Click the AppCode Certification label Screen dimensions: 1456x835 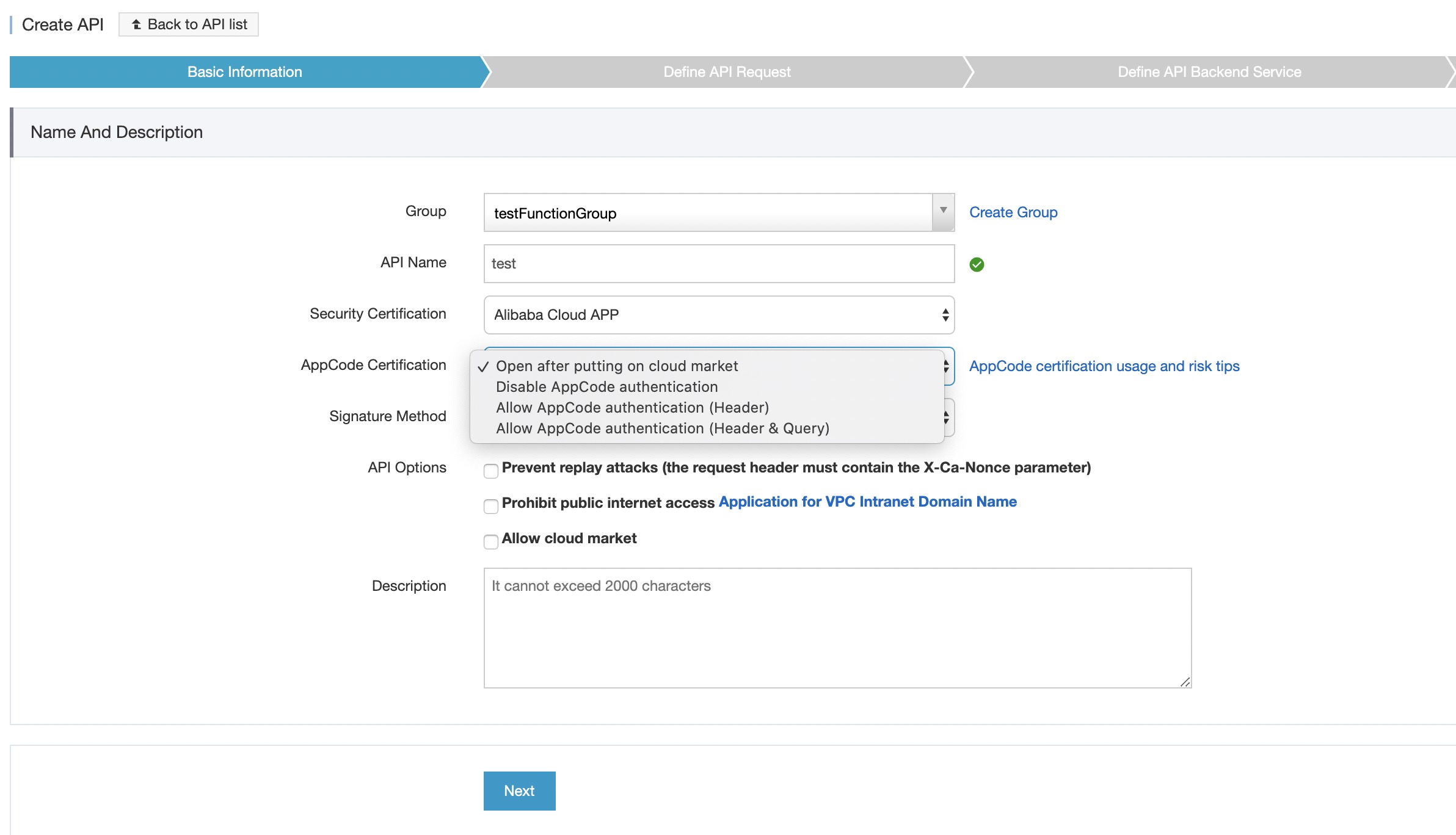pos(373,365)
